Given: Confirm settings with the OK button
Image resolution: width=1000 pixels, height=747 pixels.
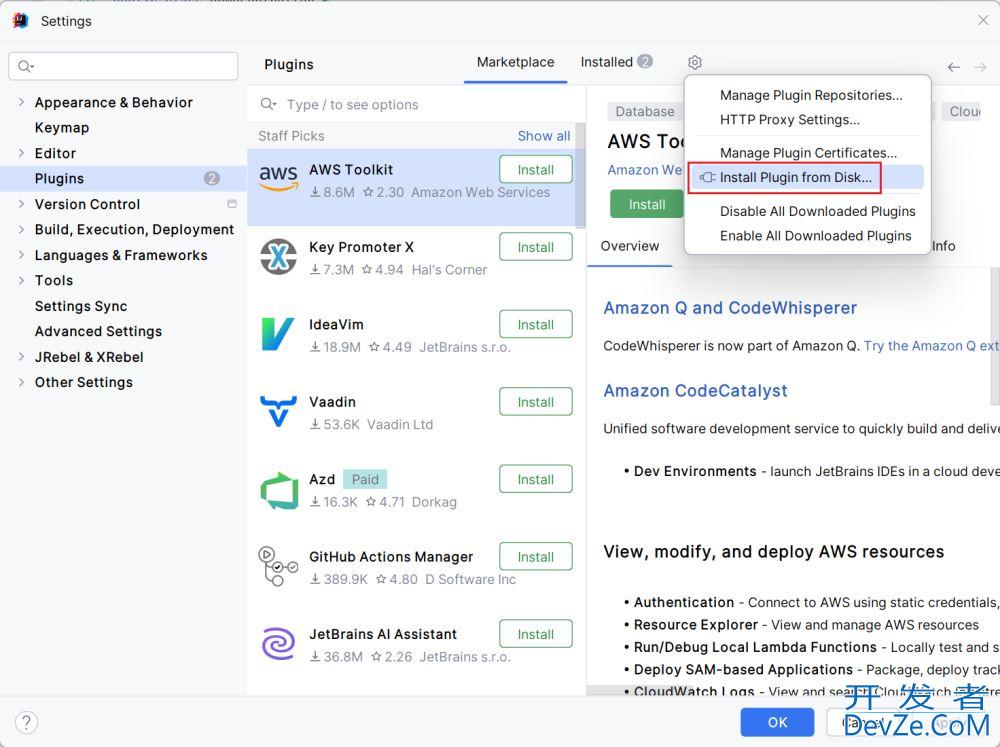Looking at the screenshot, I should 777,722.
